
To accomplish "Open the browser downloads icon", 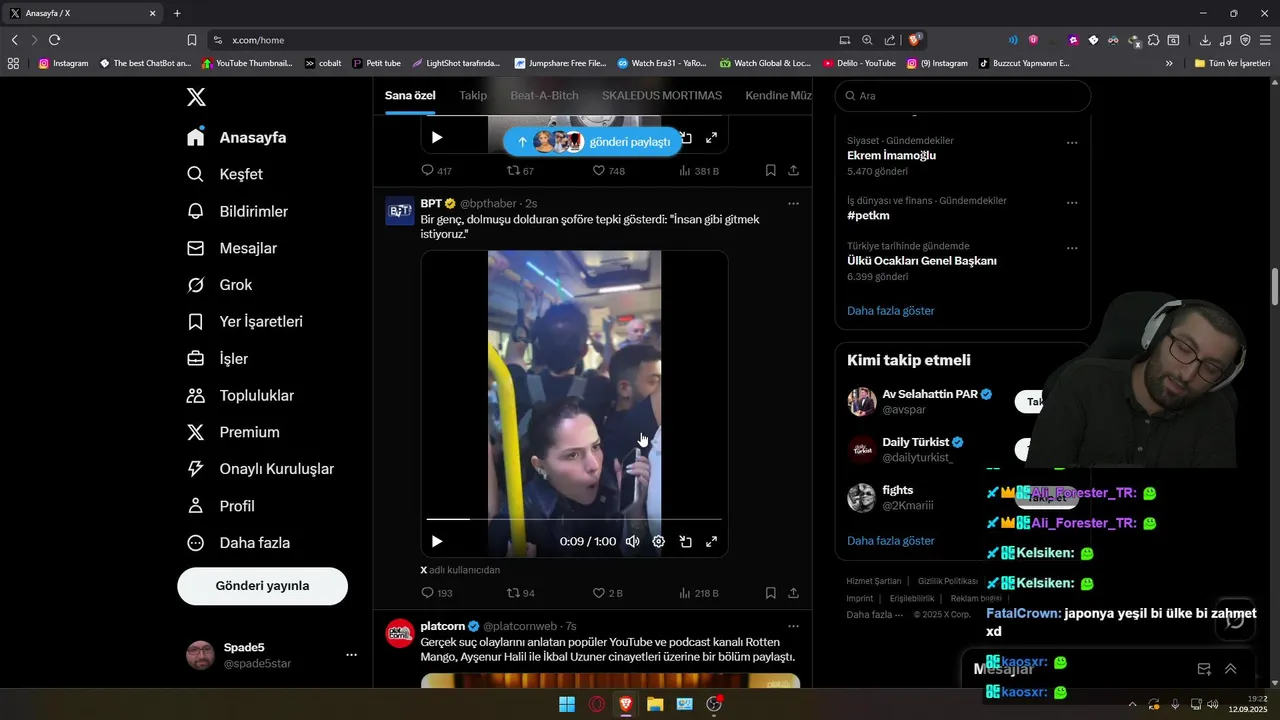I will pyautogui.click(x=1205, y=40).
